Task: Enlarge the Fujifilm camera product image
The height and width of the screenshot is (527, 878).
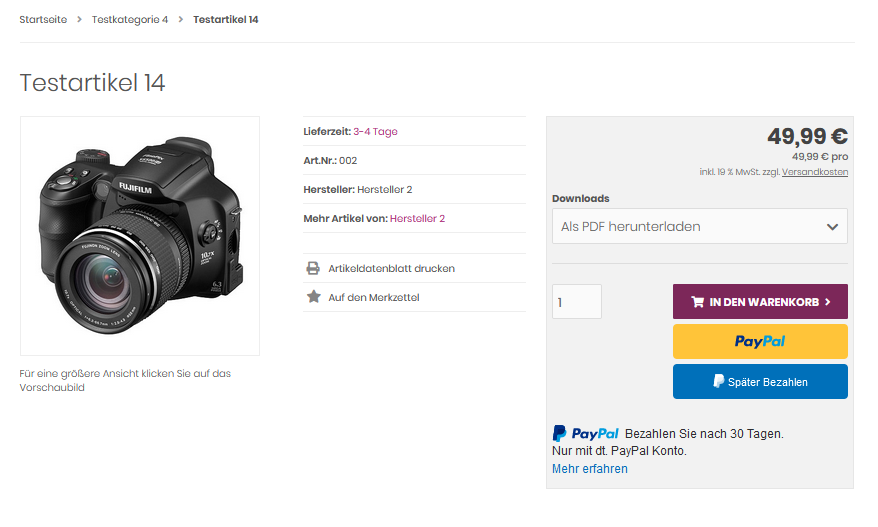Action: (x=140, y=236)
